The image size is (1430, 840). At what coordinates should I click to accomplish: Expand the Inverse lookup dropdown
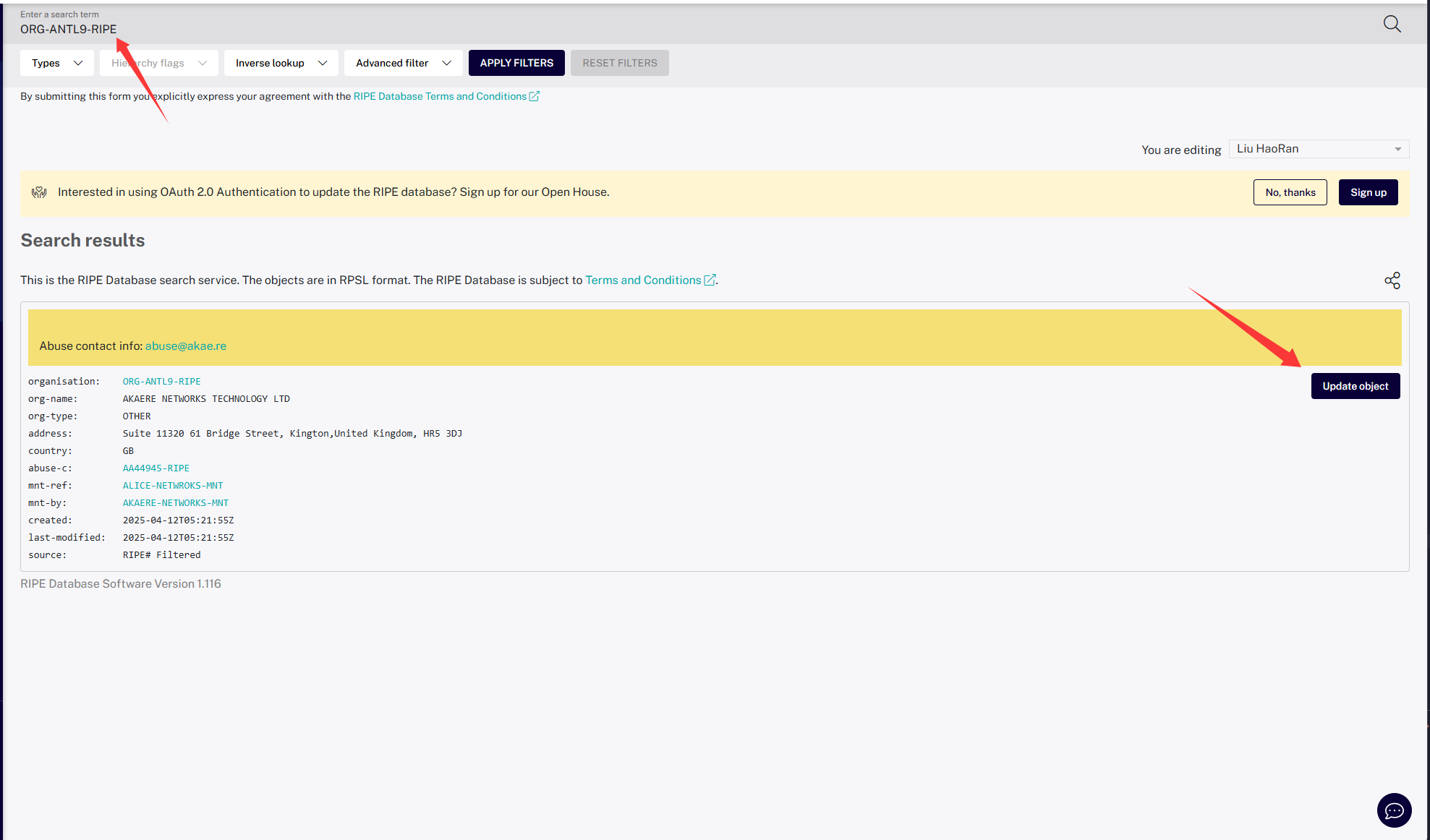pos(281,63)
